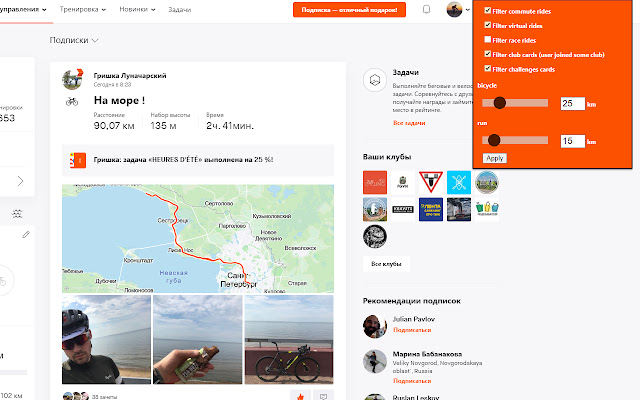Image resolution: width=640 pixels, height=400 pixels.
Task: Open the black round club logo
Action: (x=375, y=236)
